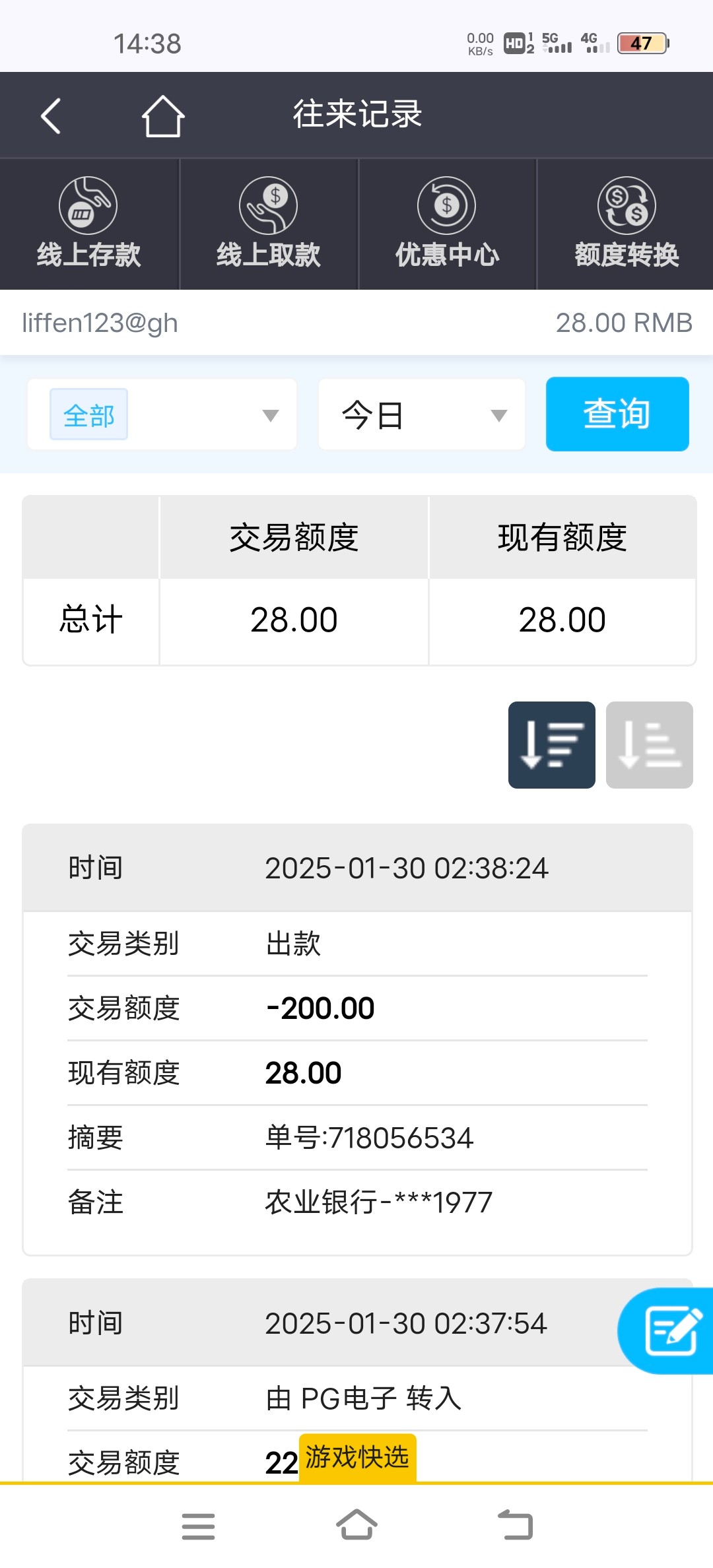Screen dimensions: 713x1568
Task: Tap the back arrow in header
Action: click(x=51, y=115)
